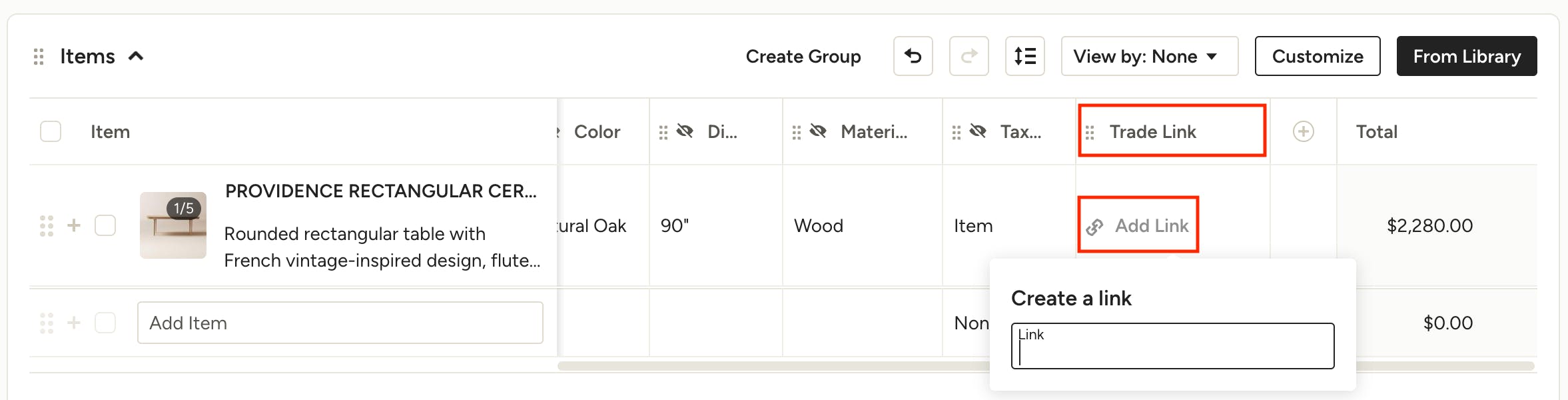The image size is (1568, 400).
Task: Click the undo arrow icon
Action: (913, 56)
